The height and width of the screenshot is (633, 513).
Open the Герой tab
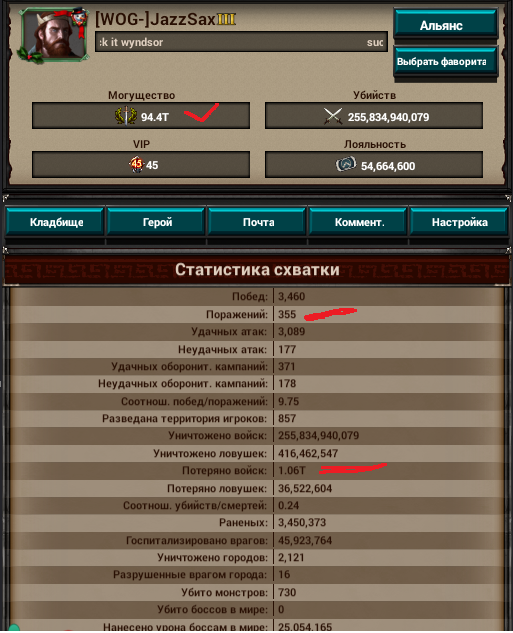(157, 222)
